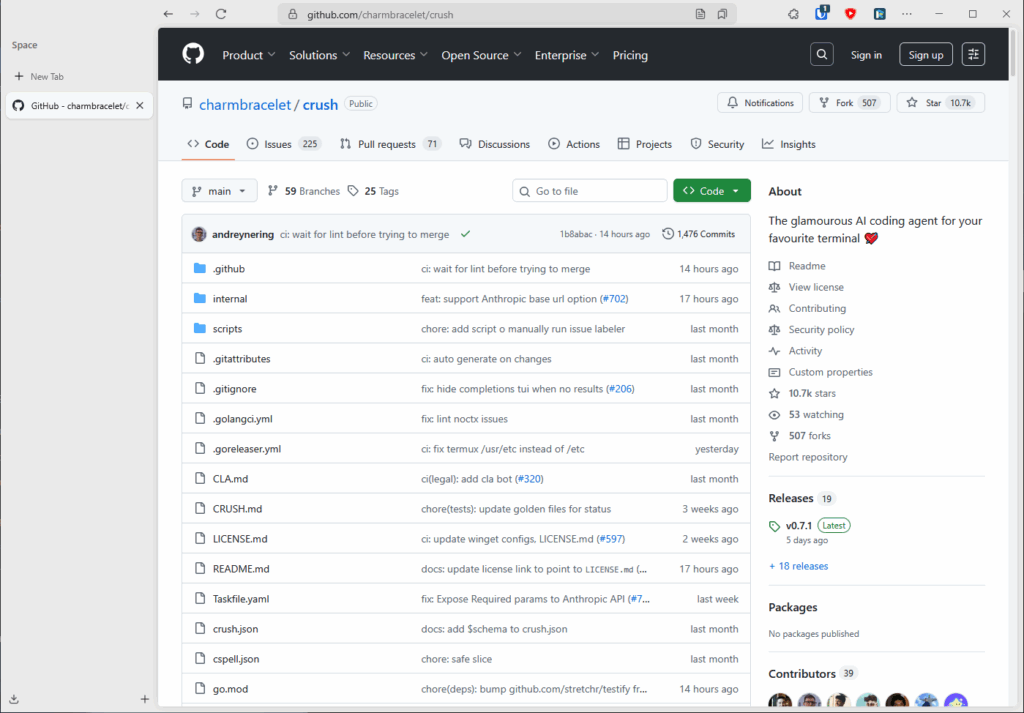Click the Pricing link

click(x=630, y=55)
